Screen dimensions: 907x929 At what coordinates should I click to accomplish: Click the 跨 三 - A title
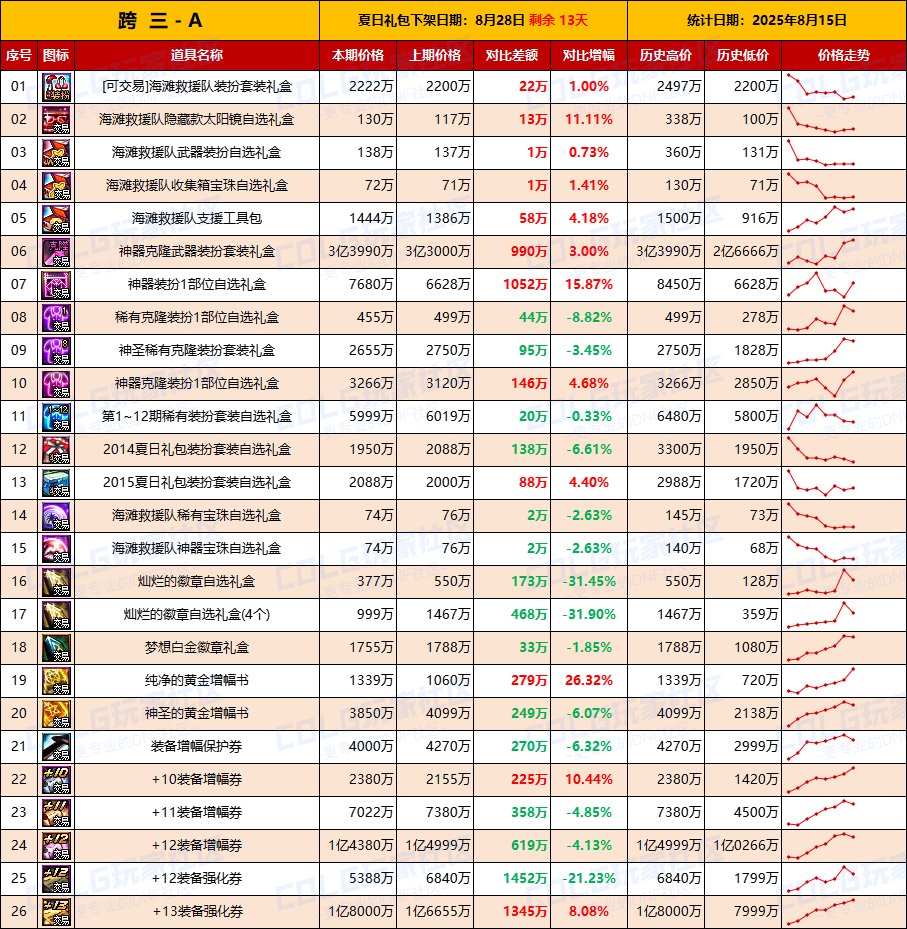click(160, 21)
